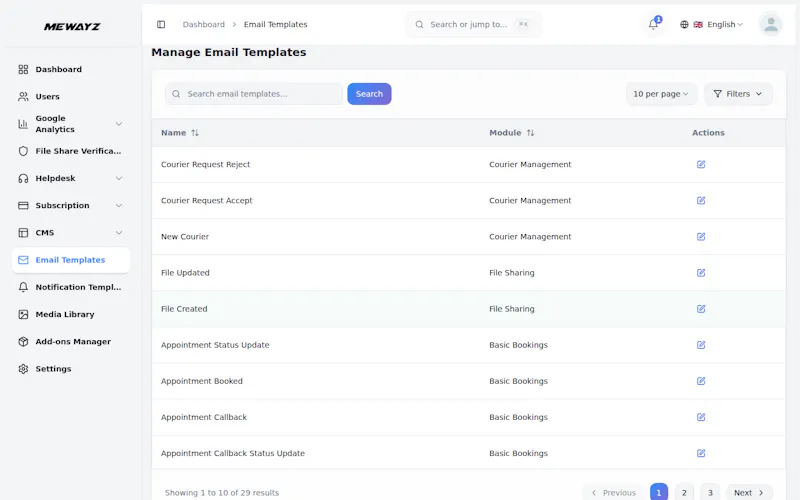The width and height of the screenshot is (800, 500).
Task: Click the blue Search button
Action: point(369,94)
